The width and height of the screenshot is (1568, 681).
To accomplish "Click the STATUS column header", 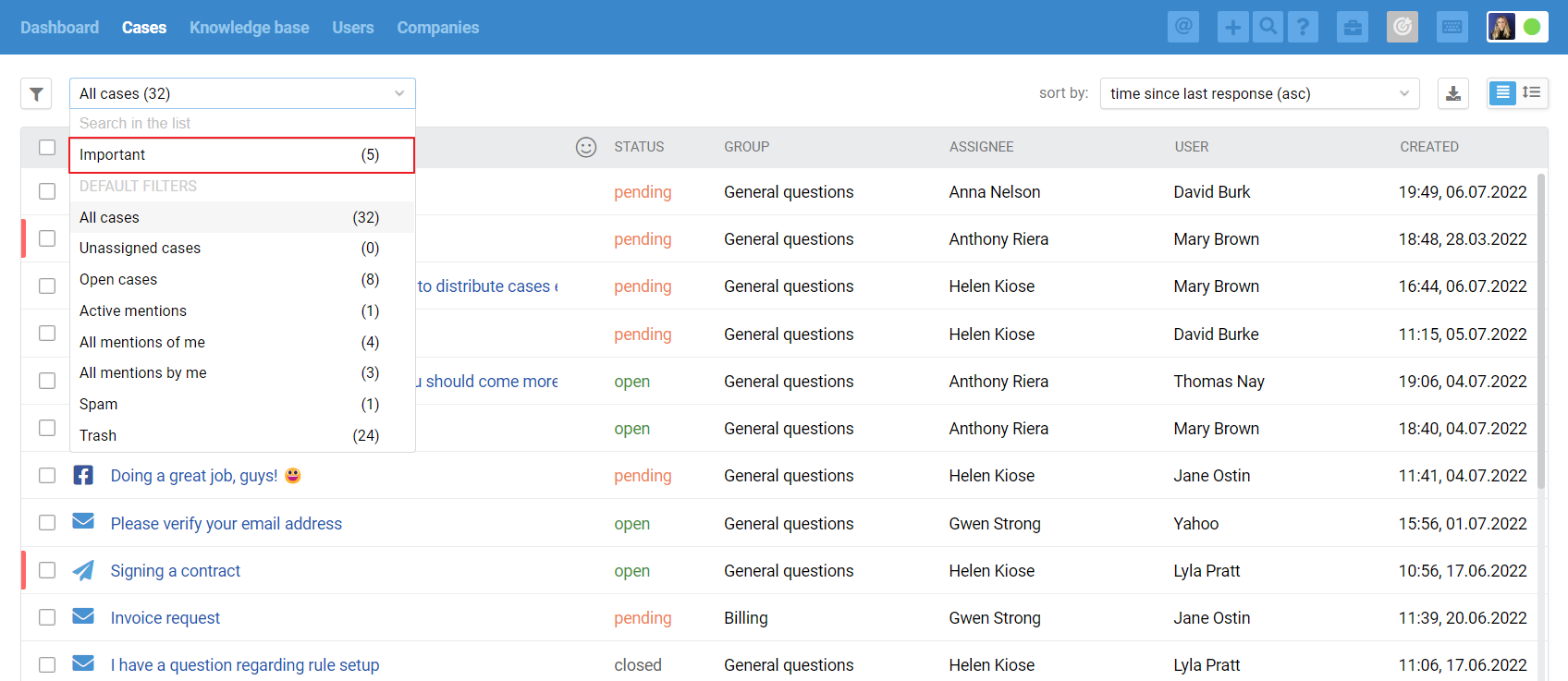I will point(639,147).
